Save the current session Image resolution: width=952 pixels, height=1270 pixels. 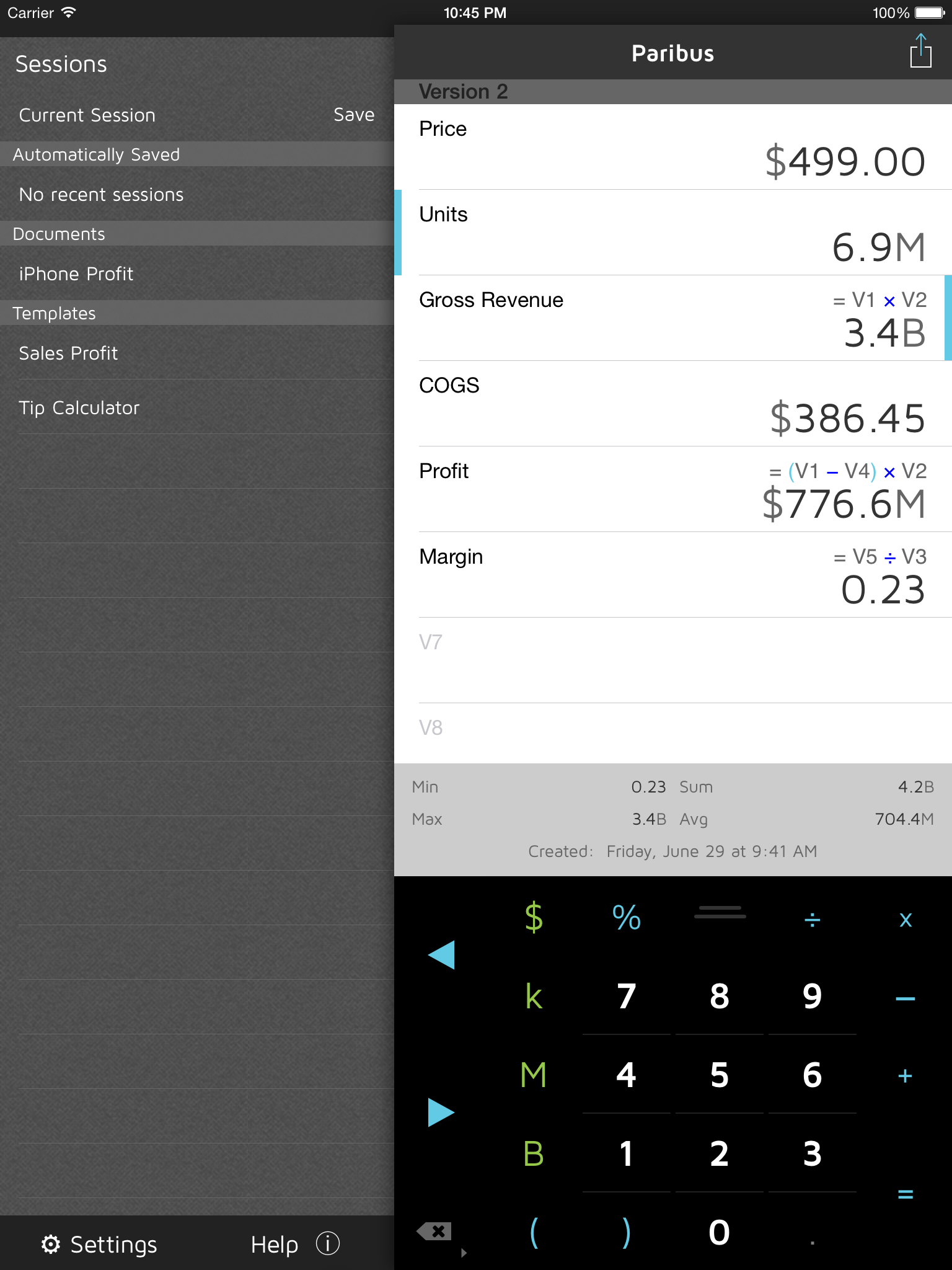[354, 115]
